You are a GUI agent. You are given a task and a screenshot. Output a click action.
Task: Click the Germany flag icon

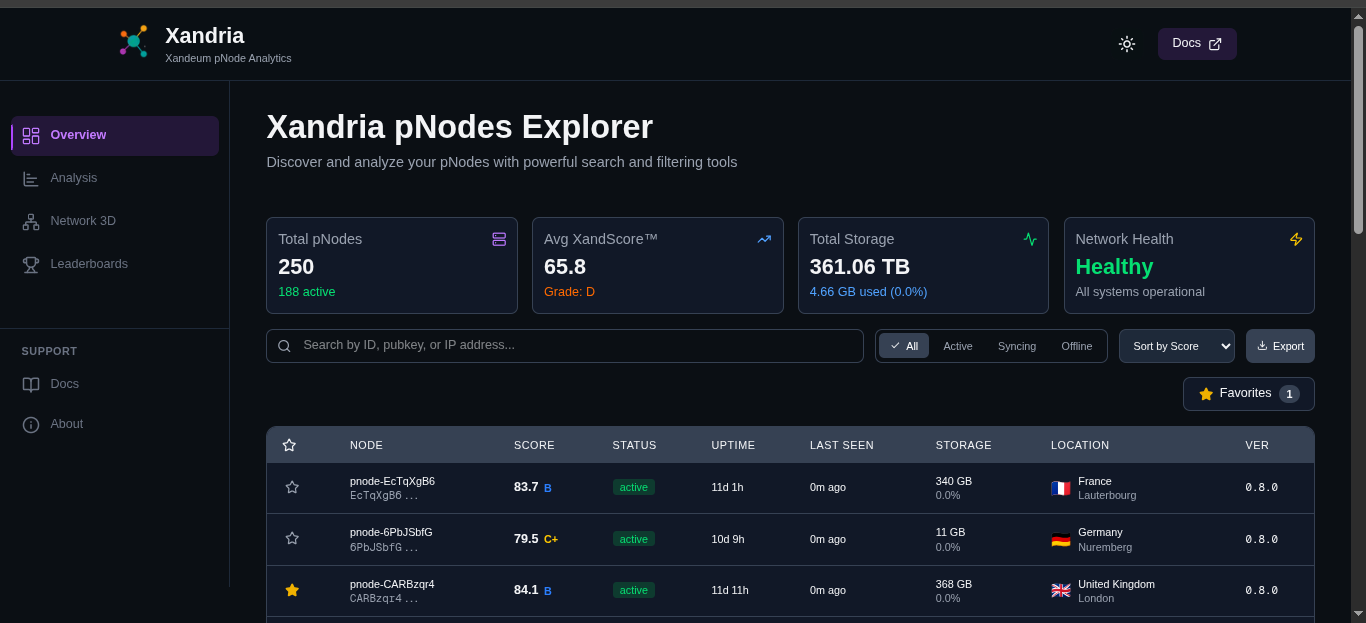(x=1061, y=539)
